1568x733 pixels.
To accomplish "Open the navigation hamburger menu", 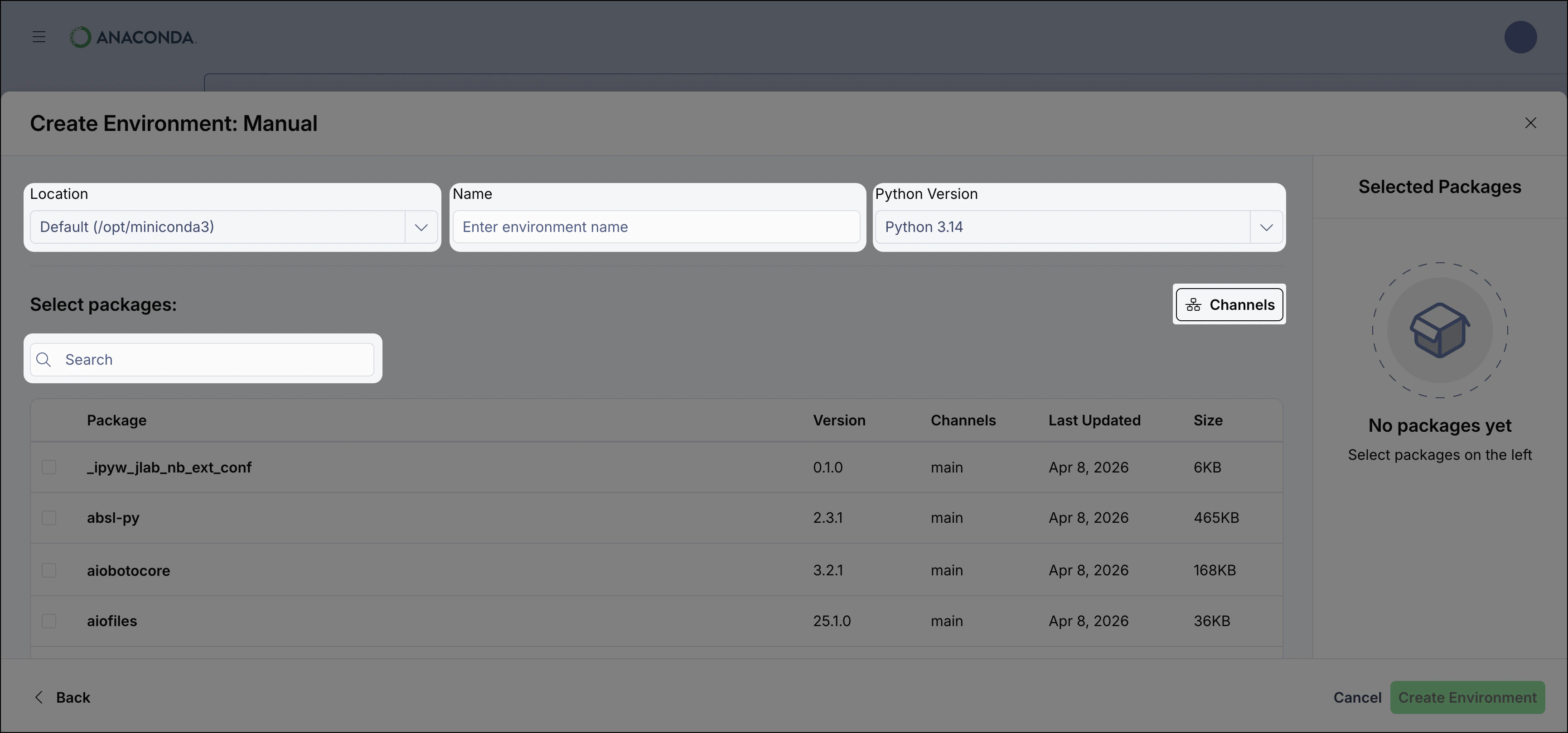I will 39,37.
